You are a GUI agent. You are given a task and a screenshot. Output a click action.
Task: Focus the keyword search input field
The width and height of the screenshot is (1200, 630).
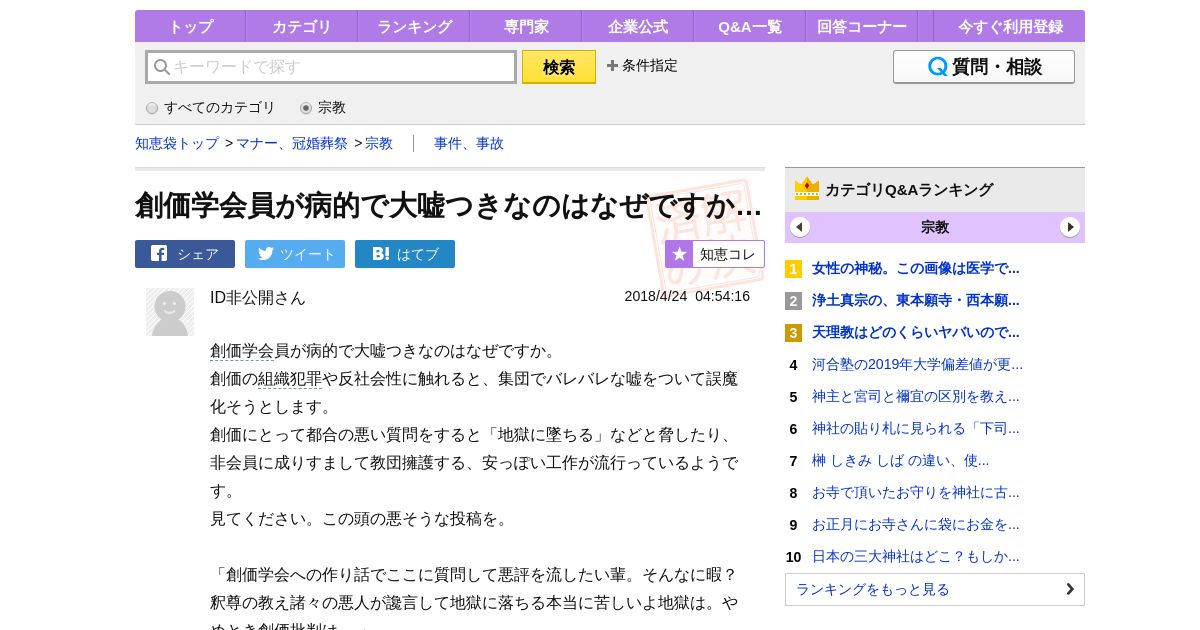coord(331,67)
